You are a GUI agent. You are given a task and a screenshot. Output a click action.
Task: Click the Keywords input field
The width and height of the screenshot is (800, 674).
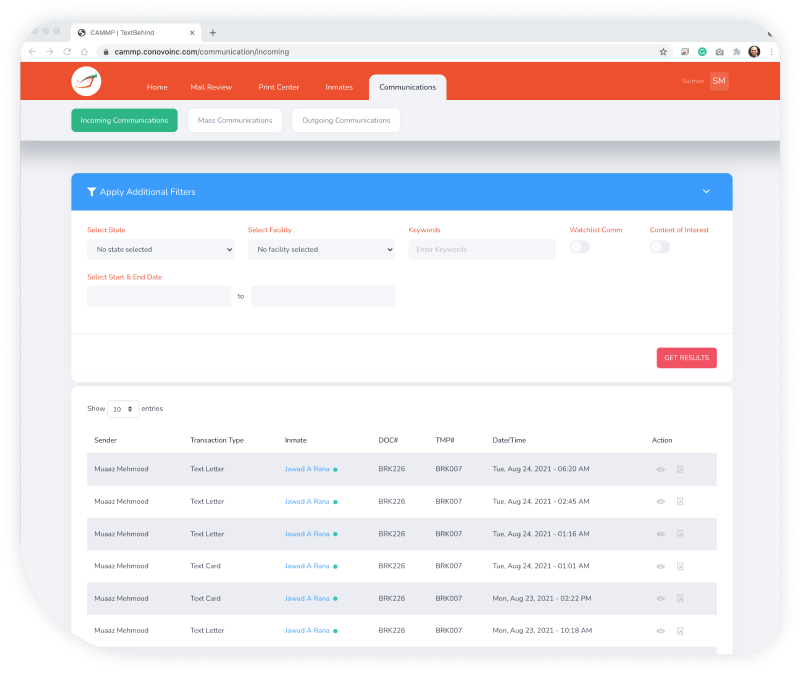(481, 250)
